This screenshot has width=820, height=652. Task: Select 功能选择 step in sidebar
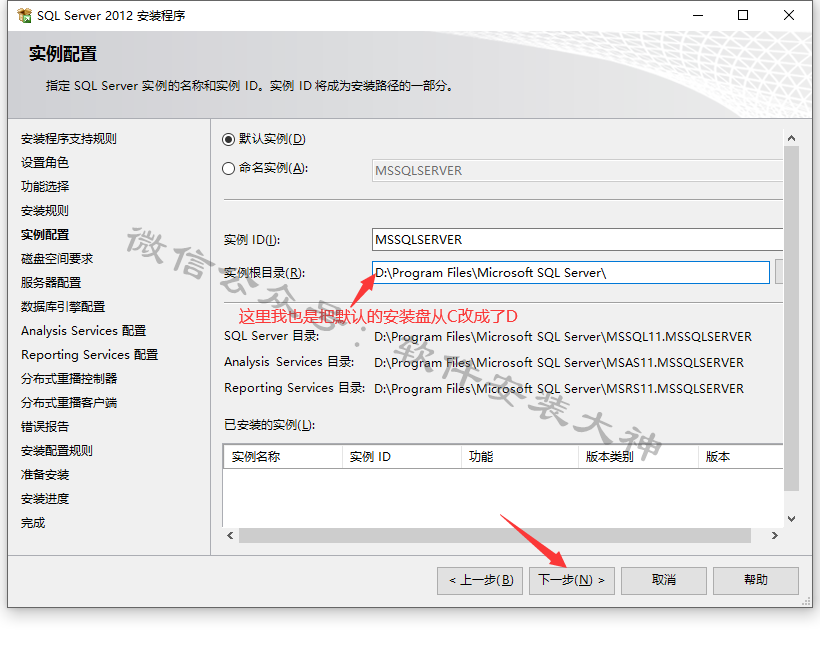(x=45, y=187)
